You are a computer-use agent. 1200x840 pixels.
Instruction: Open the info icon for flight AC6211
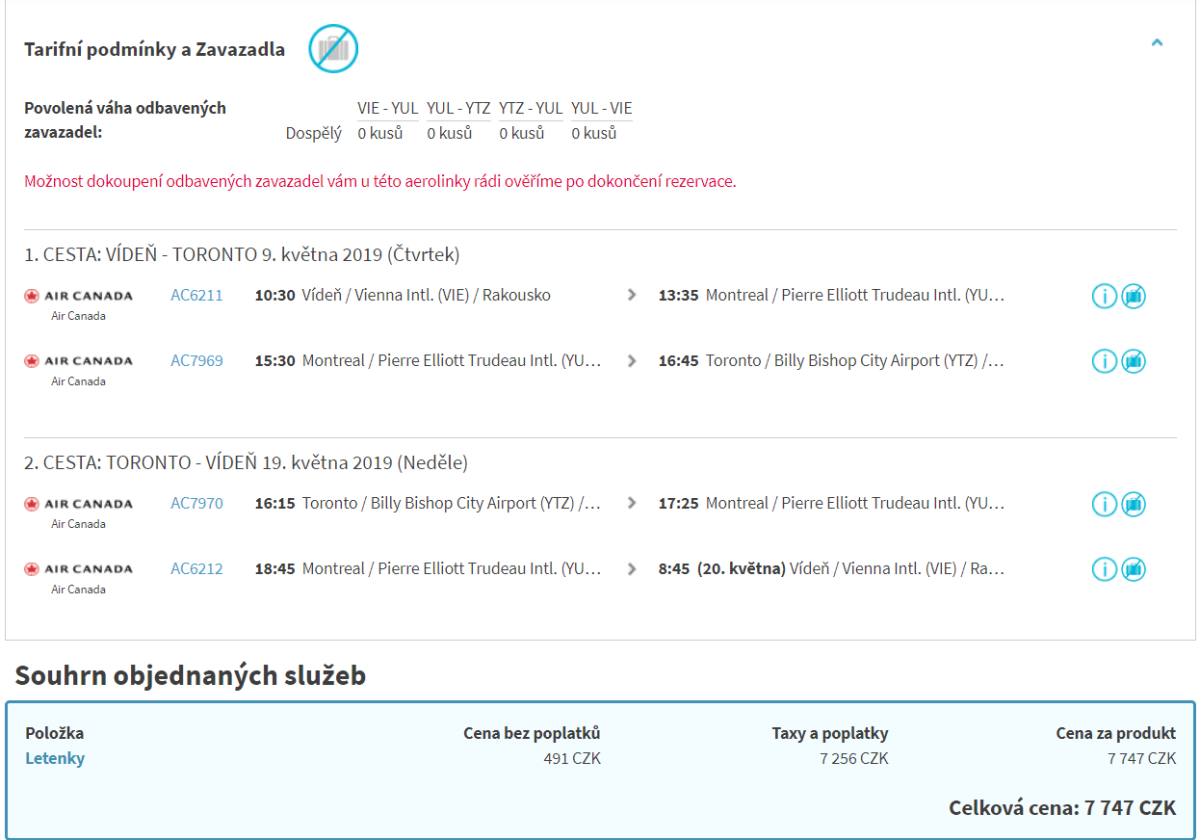[1104, 296]
